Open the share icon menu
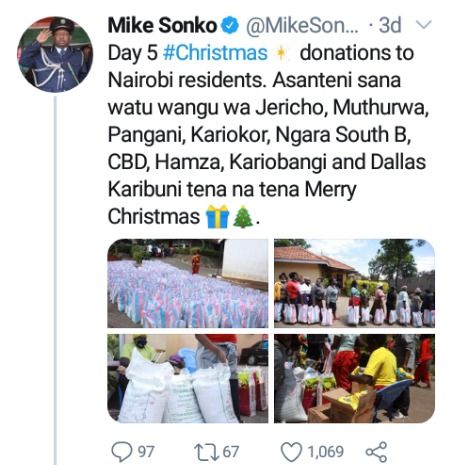This screenshot has height=465, width=452. coord(376,452)
